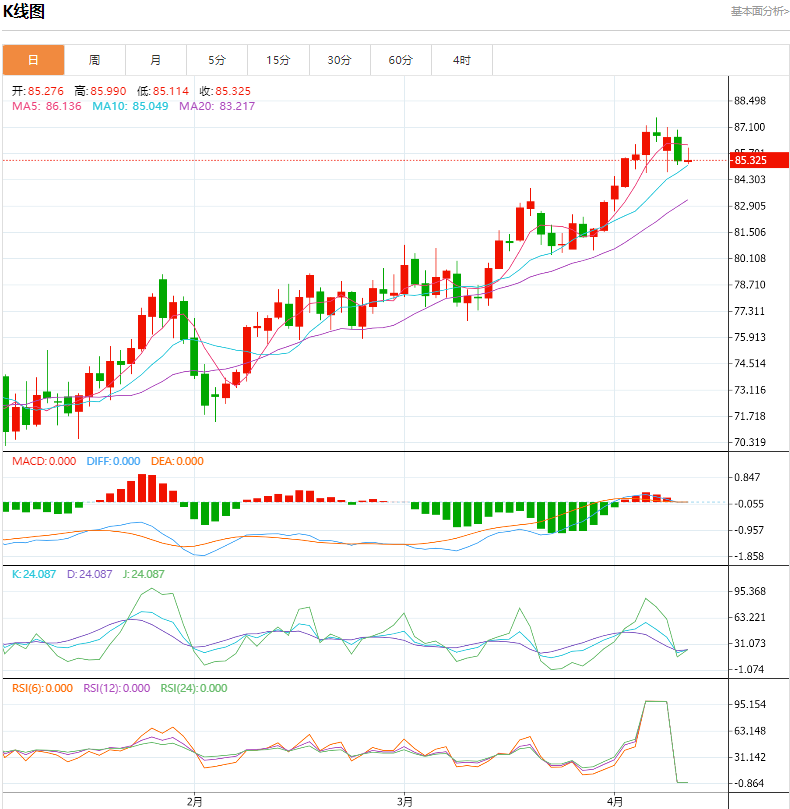Click the MACD: 0.000 indicator label
The image size is (790, 809).
[x=44, y=461]
